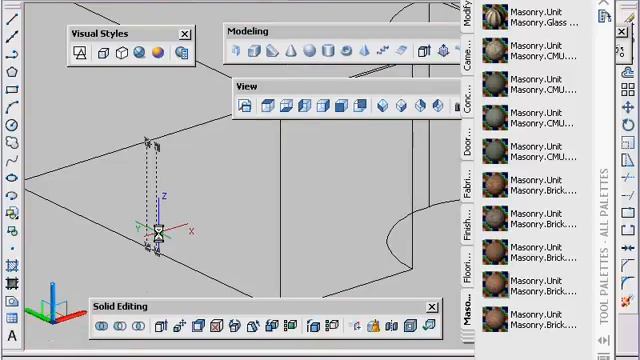This screenshot has width=640, height=360.
Task: Select Move tool in Modify toolbar
Action: pyautogui.click(x=628, y=107)
